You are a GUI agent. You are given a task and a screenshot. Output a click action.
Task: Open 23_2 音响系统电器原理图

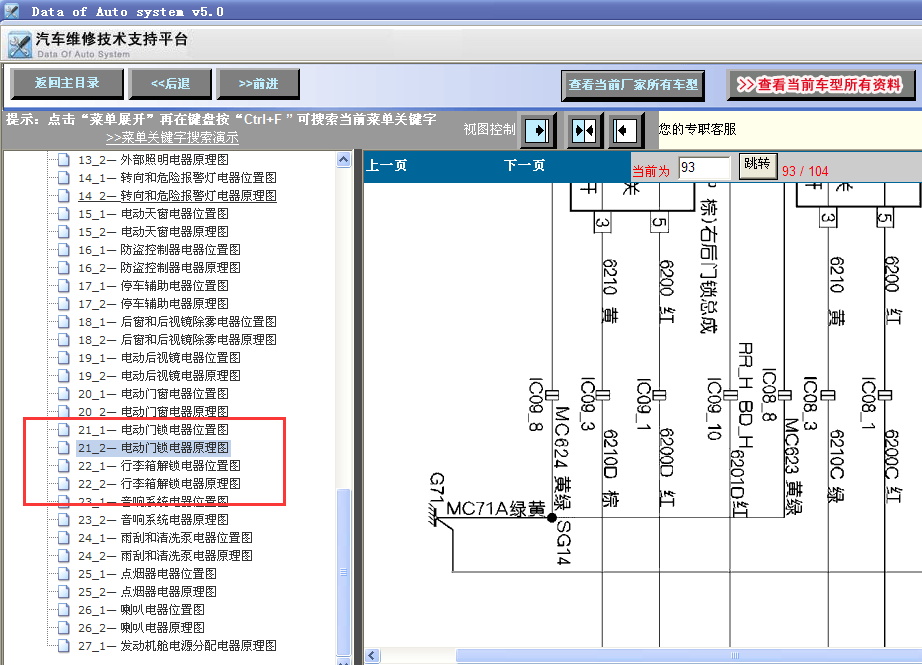click(x=153, y=520)
